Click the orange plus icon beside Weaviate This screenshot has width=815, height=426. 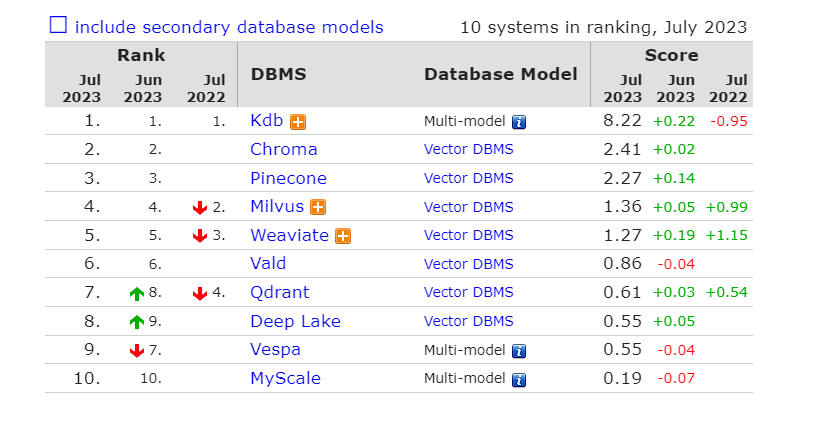pos(343,237)
